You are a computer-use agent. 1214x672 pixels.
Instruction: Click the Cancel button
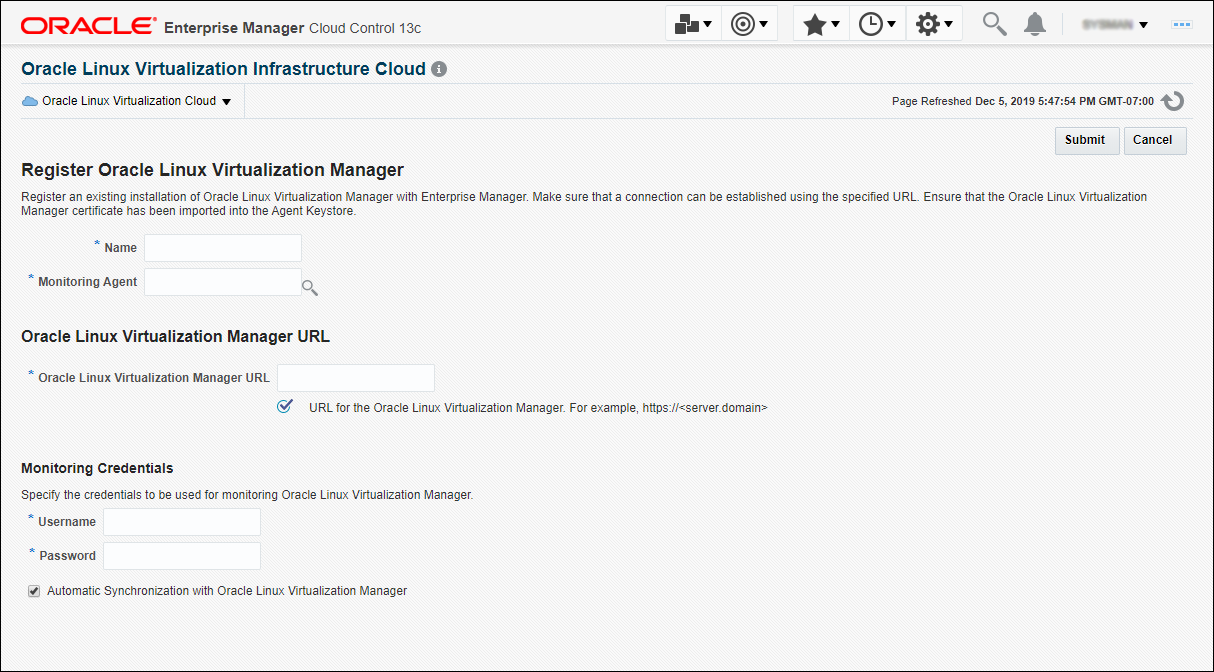click(1154, 140)
